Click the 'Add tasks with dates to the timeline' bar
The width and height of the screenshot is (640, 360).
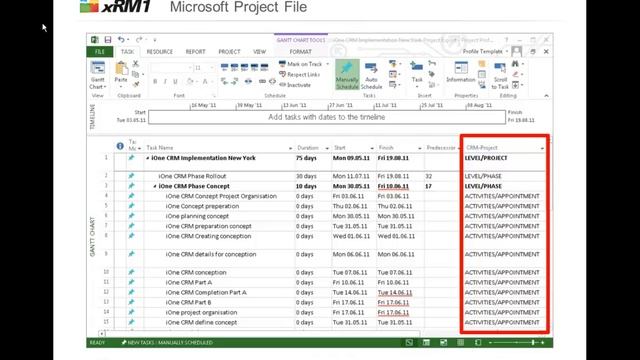click(x=327, y=117)
